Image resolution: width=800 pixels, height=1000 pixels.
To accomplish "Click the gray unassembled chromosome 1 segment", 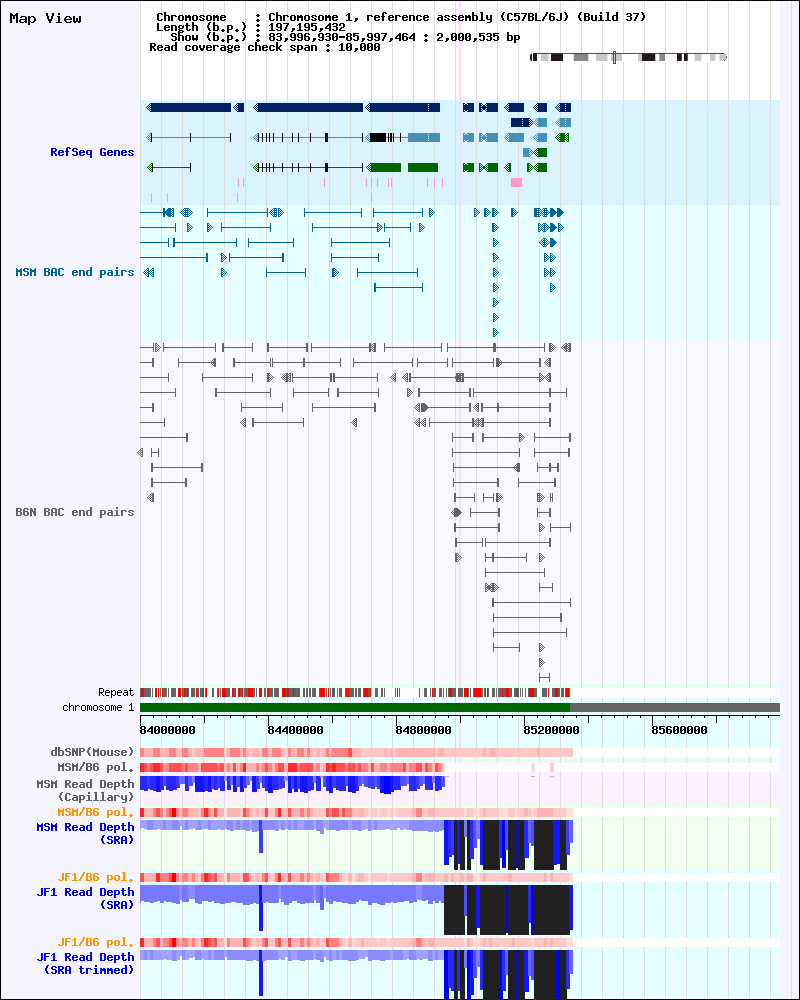I will coord(675,707).
